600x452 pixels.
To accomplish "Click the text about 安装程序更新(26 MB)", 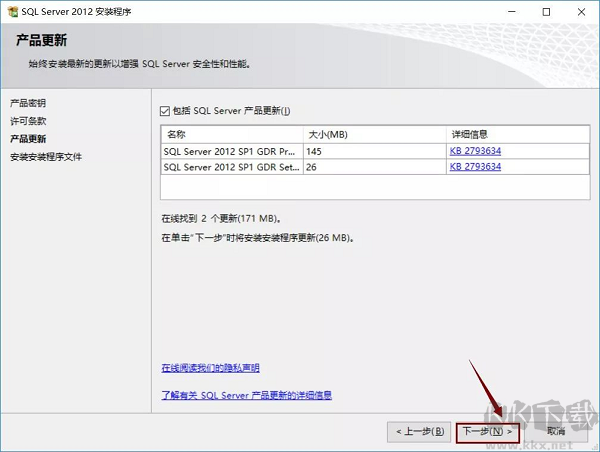I will pos(258,238).
